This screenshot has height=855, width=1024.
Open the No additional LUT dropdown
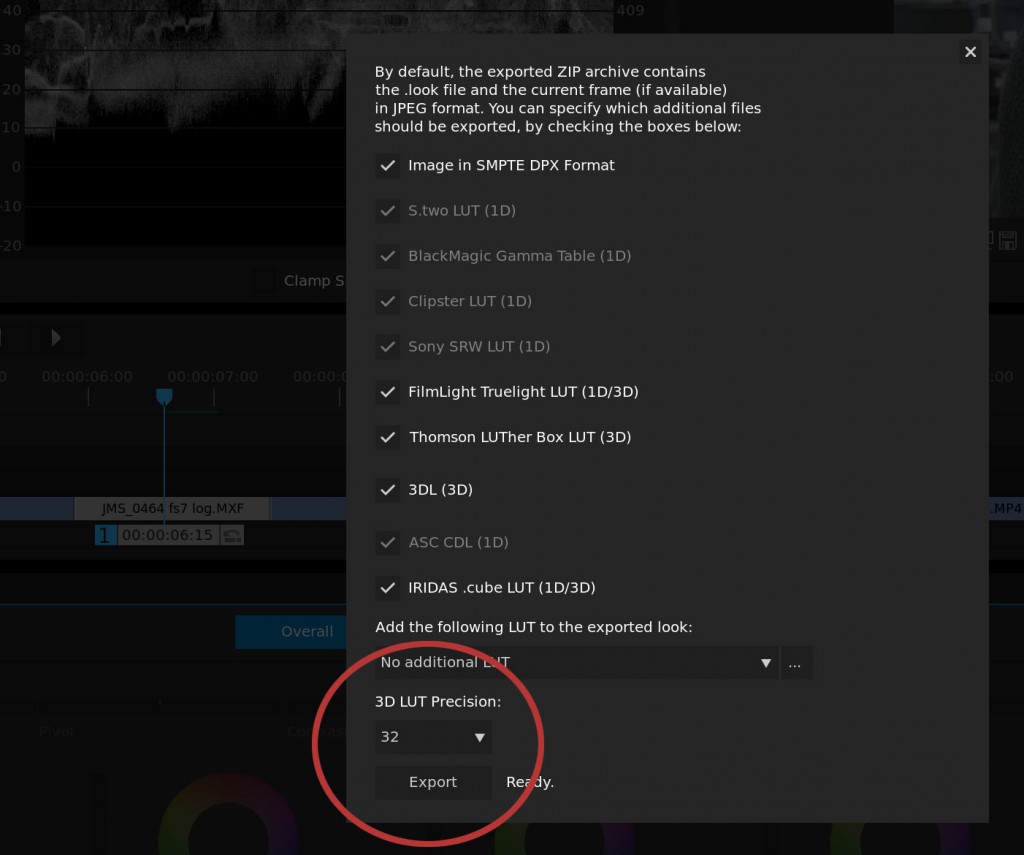[576, 663]
